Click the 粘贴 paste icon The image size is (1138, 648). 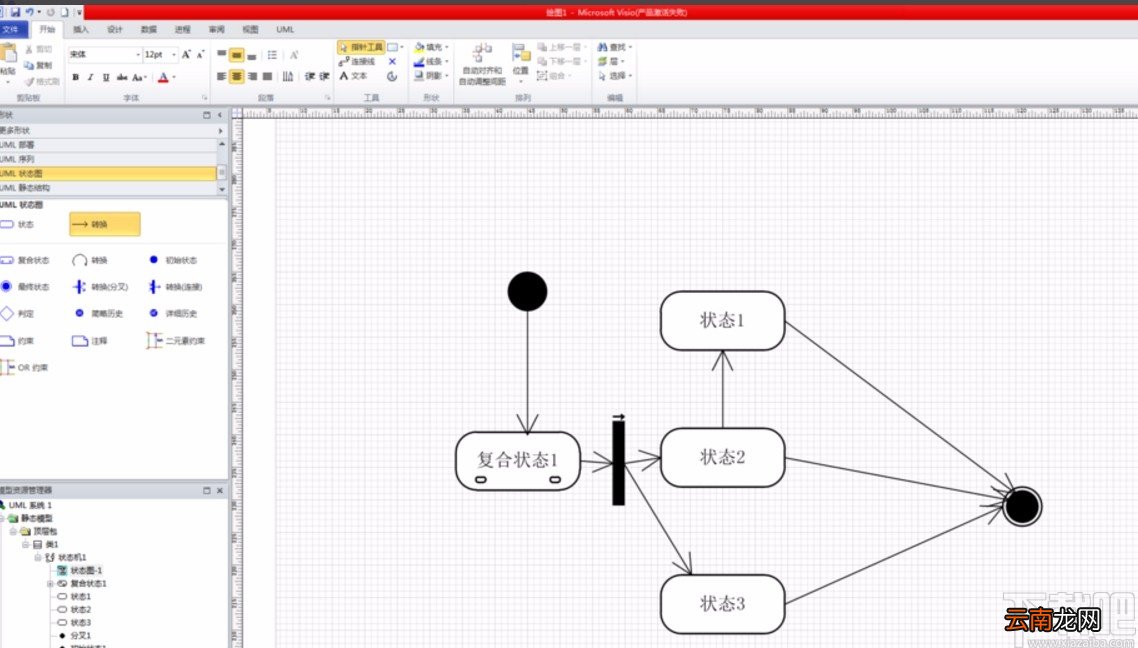8,53
